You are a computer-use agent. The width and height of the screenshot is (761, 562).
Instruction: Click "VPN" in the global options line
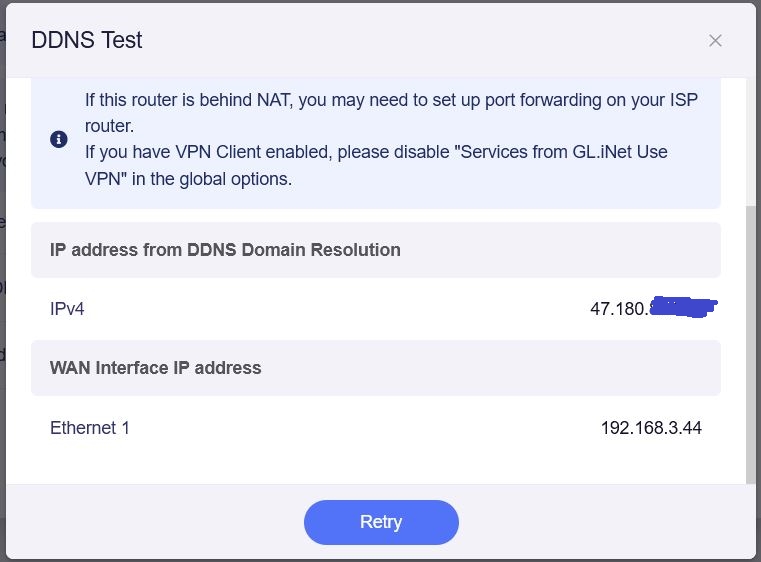point(104,180)
